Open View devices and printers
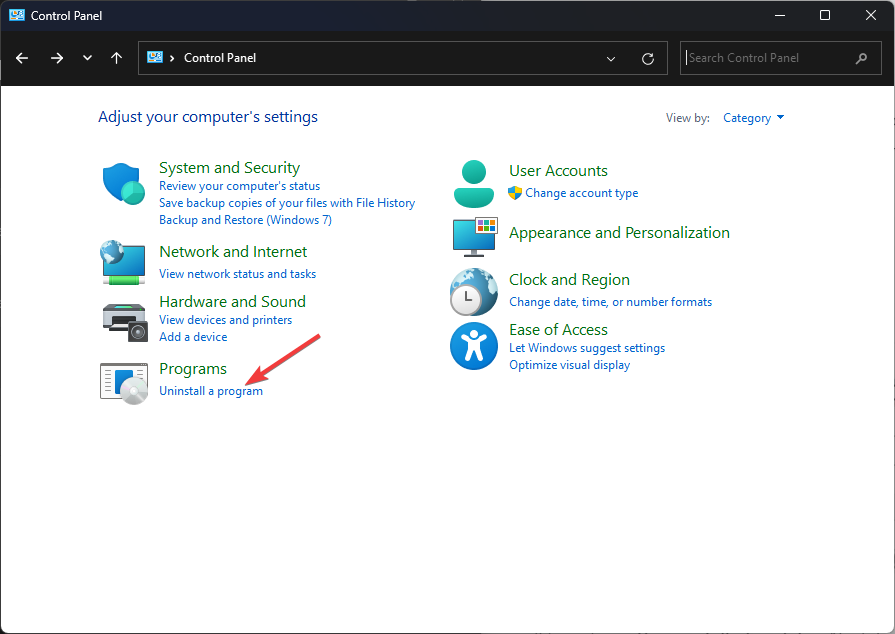Screen dimensions: 895x634 (225, 320)
